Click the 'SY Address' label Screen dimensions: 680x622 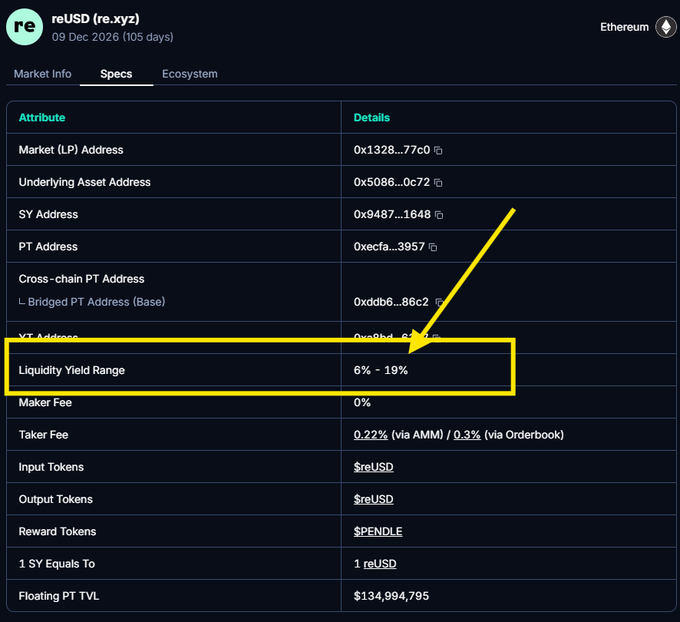pyautogui.click(x=48, y=214)
